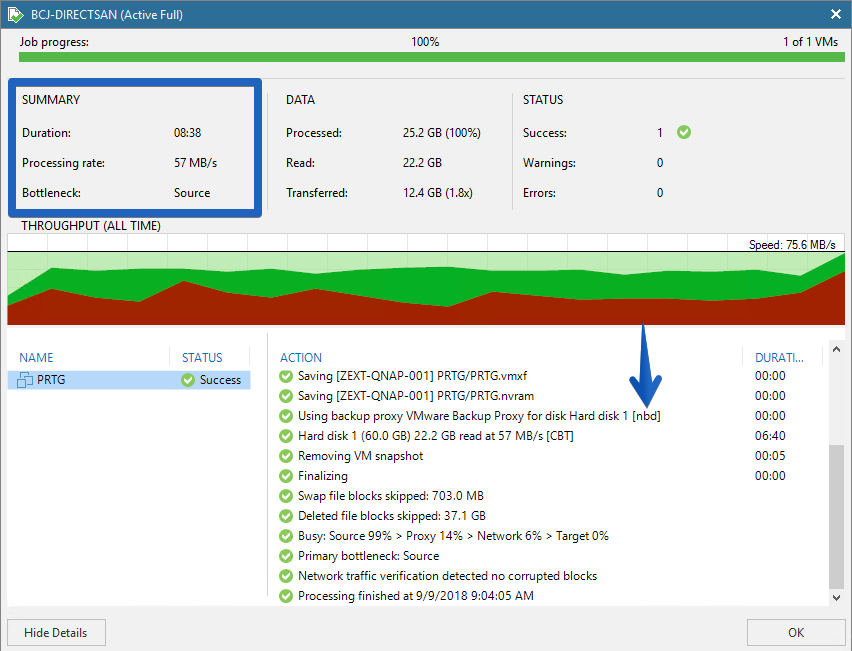Click 'Swap file blocks skipped: 703.0 MB' entry
The image size is (852, 651).
(391, 496)
